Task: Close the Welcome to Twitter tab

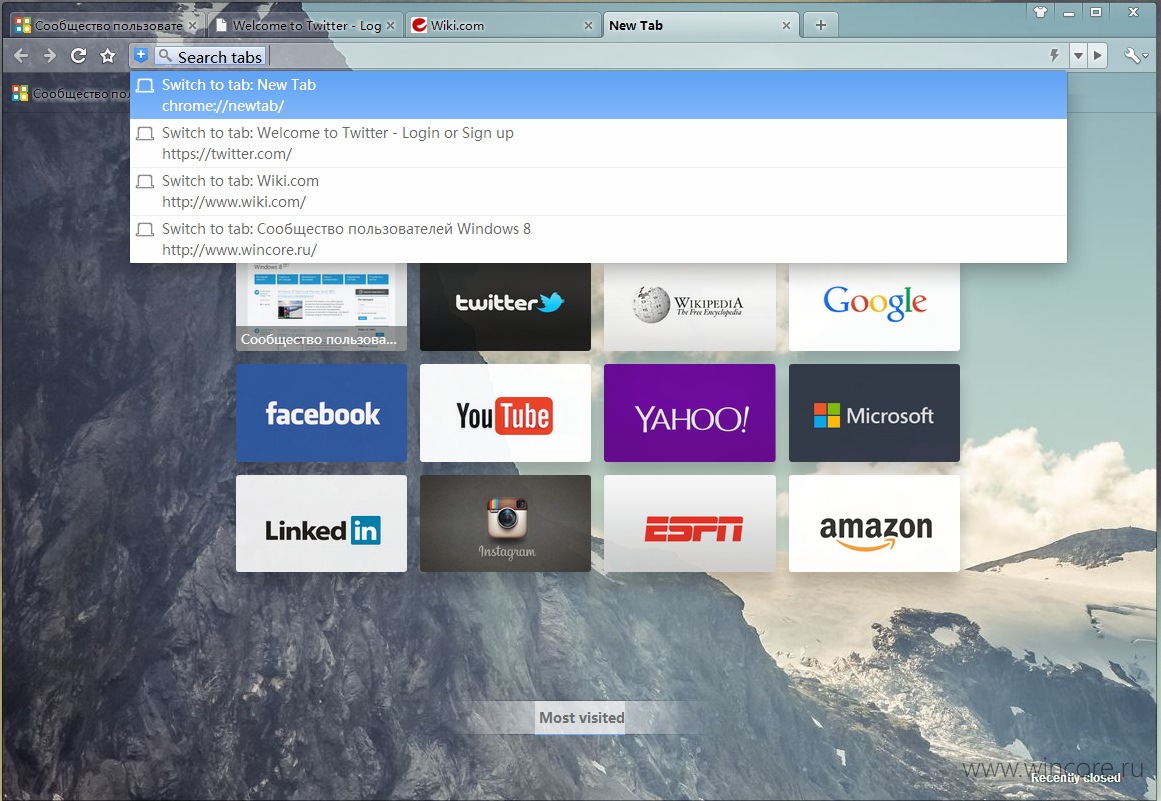Action: (x=390, y=25)
